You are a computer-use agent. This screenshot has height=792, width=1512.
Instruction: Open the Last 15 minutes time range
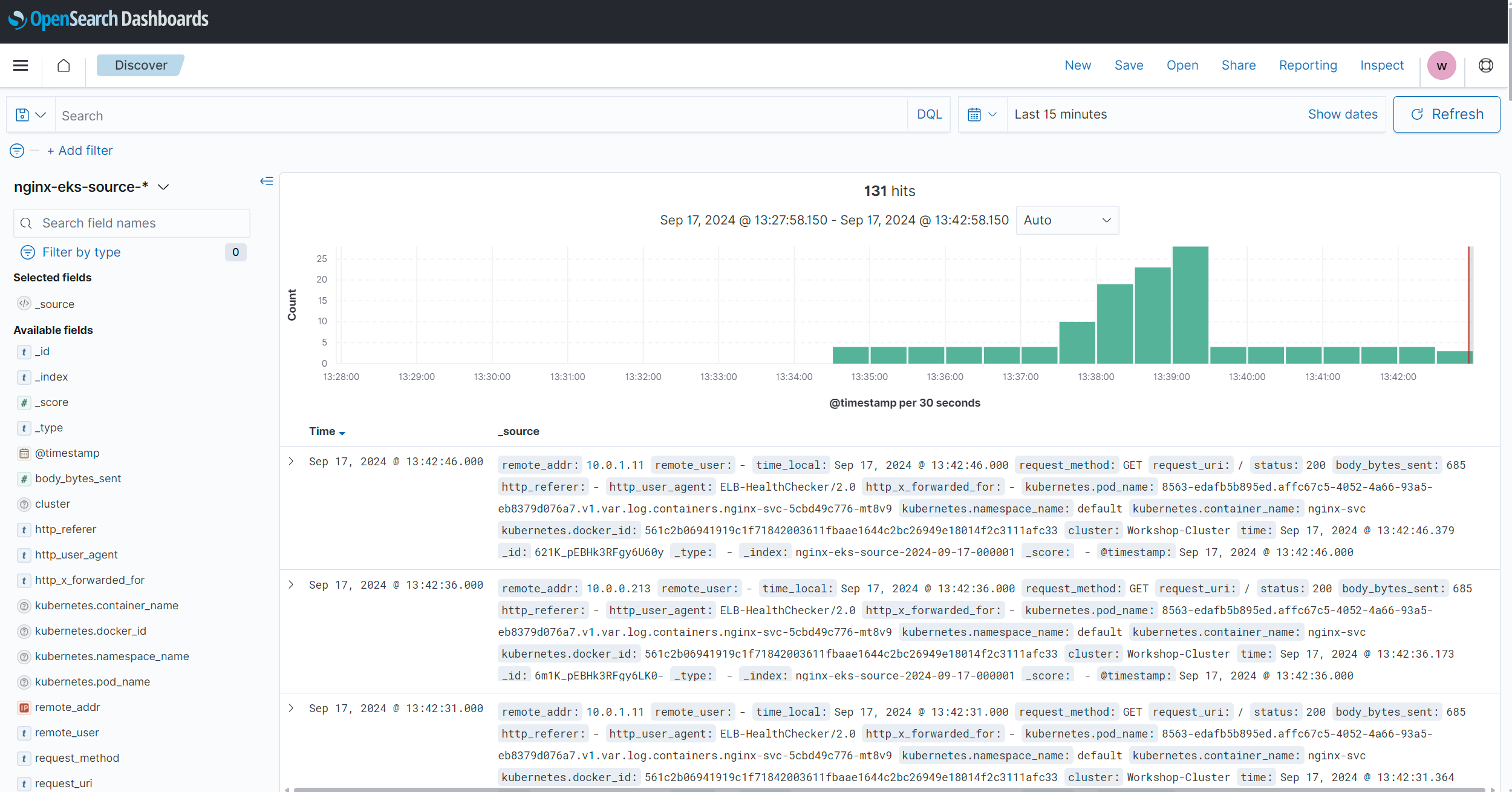[x=1060, y=114]
